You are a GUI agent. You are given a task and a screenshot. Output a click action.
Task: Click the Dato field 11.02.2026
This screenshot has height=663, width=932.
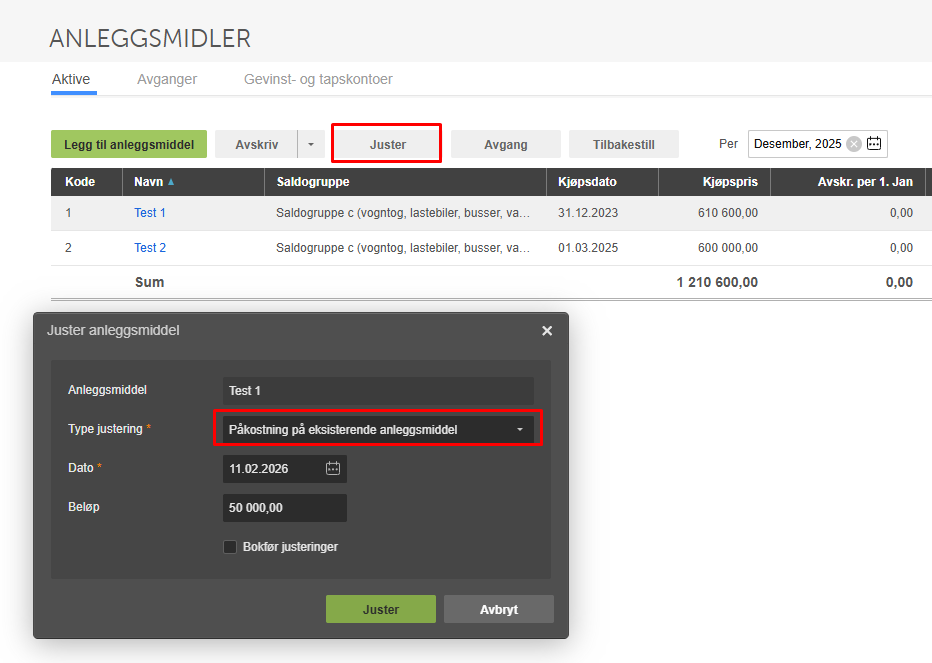pos(285,469)
